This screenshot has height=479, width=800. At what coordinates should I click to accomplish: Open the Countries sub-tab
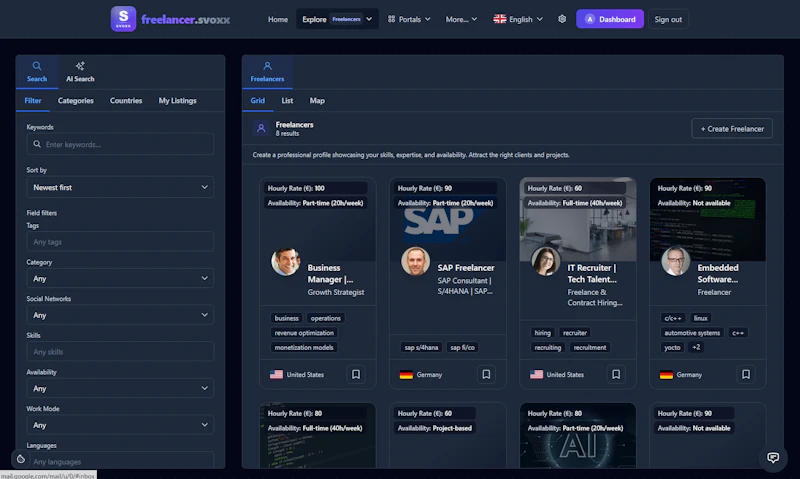click(x=126, y=100)
